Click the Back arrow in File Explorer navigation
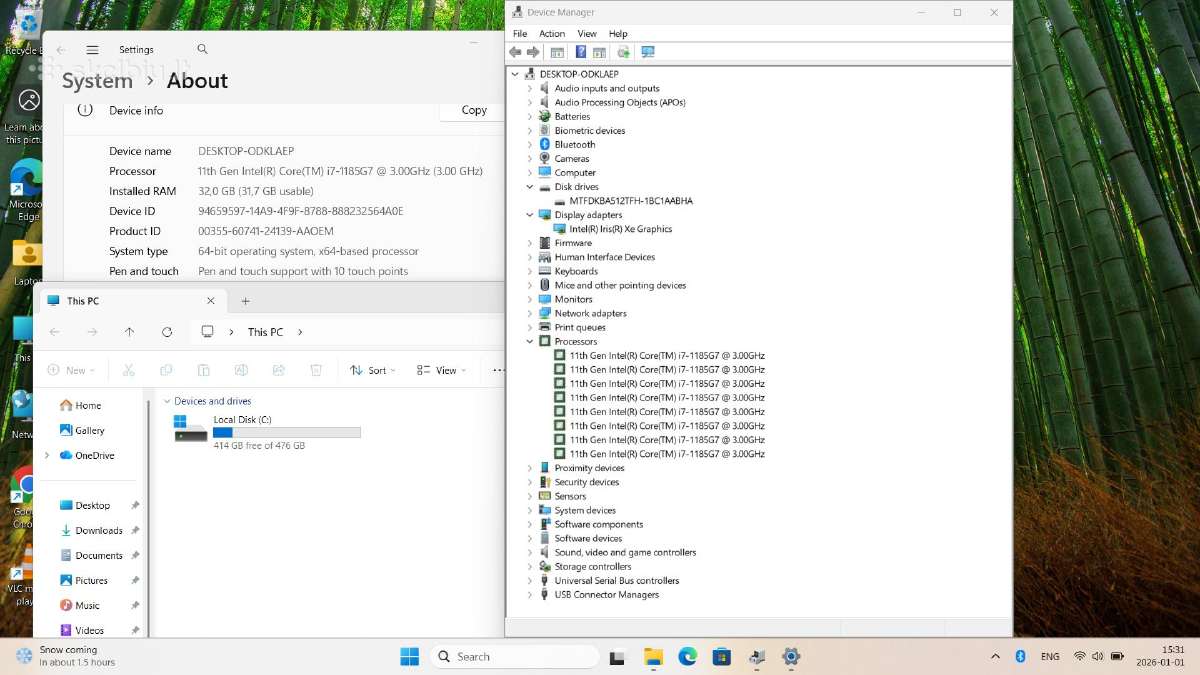Screen dimensions: 1200x675 coord(54,332)
